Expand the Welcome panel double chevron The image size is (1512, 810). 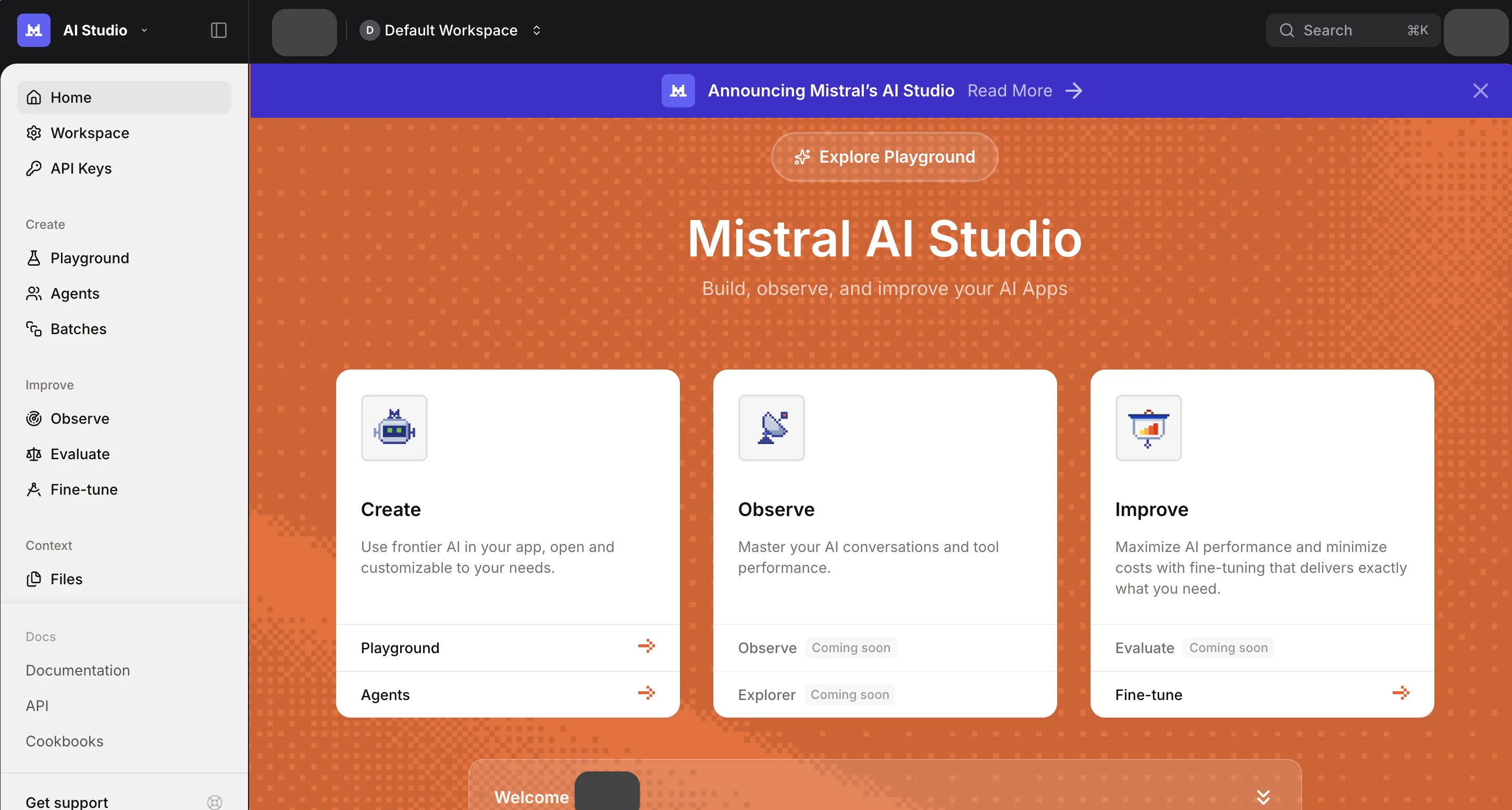coord(1263,796)
